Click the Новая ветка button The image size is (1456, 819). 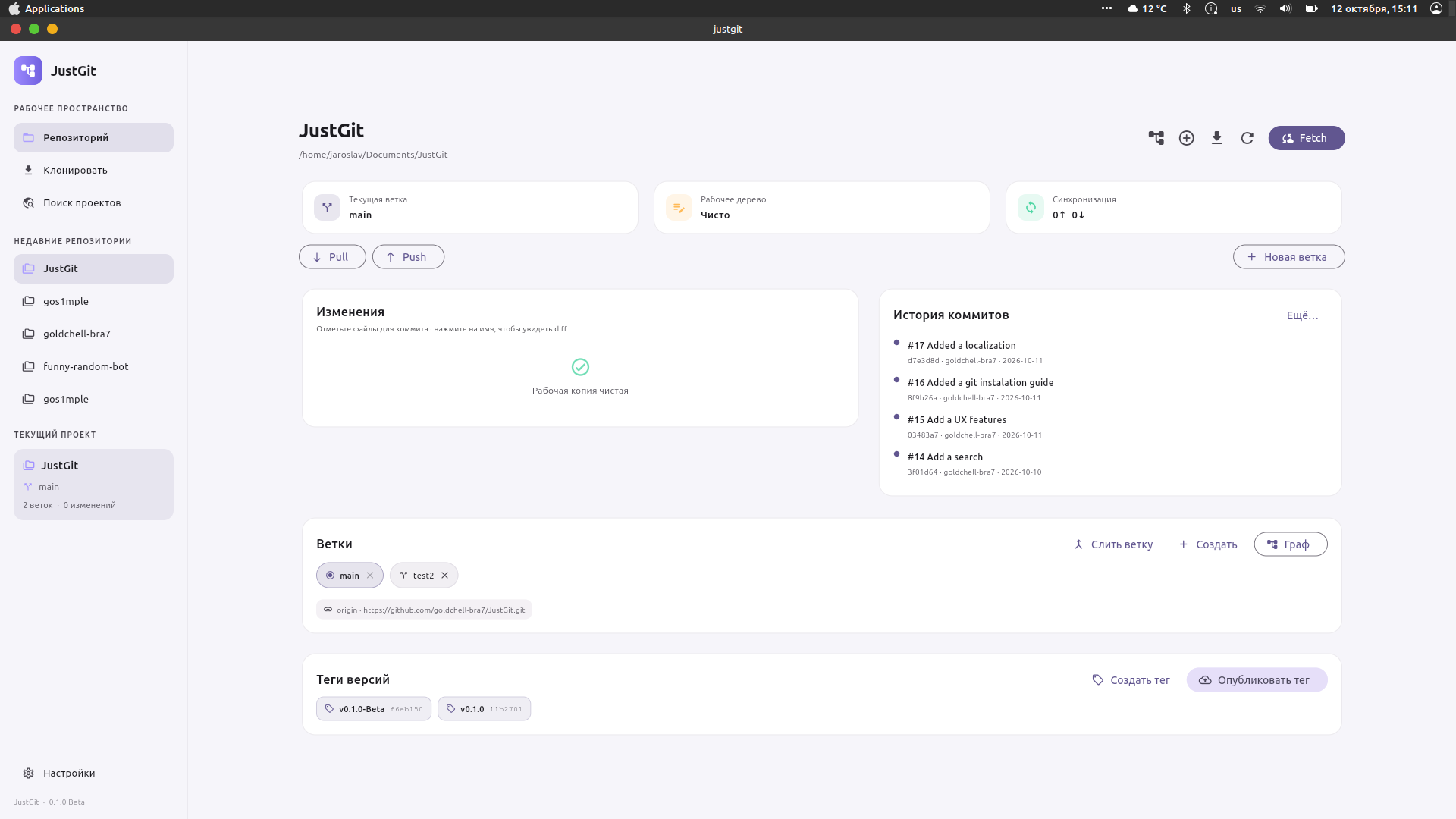(x=1288, y=257)
